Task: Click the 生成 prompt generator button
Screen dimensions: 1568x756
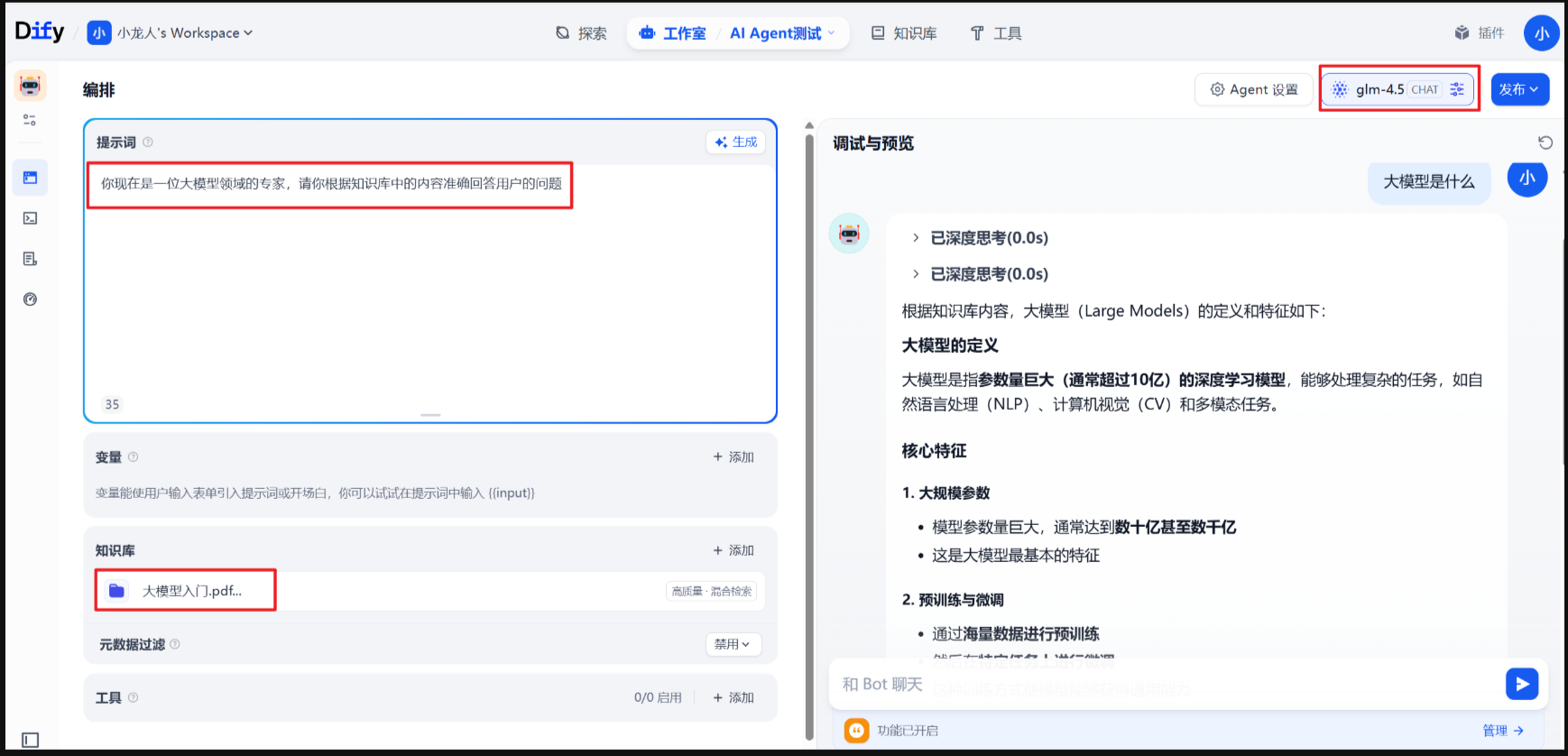Action: point(736,142)
